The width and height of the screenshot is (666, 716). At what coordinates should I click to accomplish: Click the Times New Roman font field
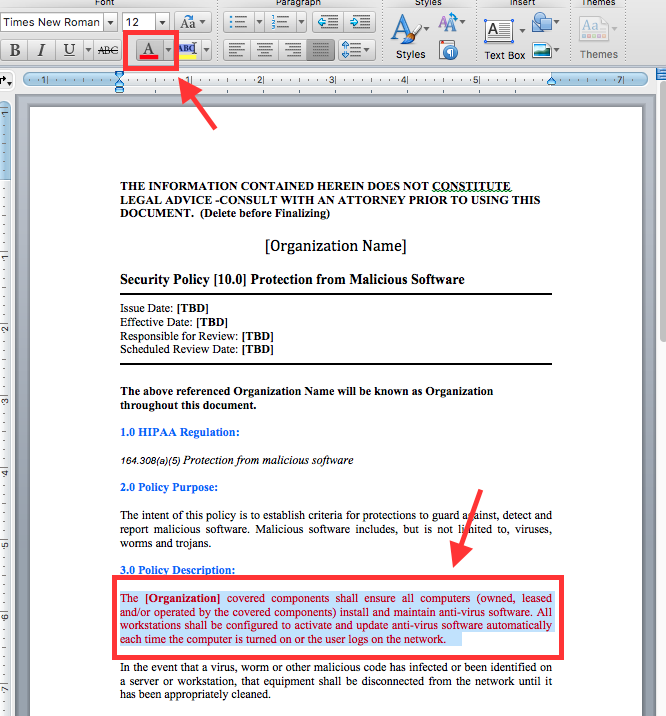52,22
